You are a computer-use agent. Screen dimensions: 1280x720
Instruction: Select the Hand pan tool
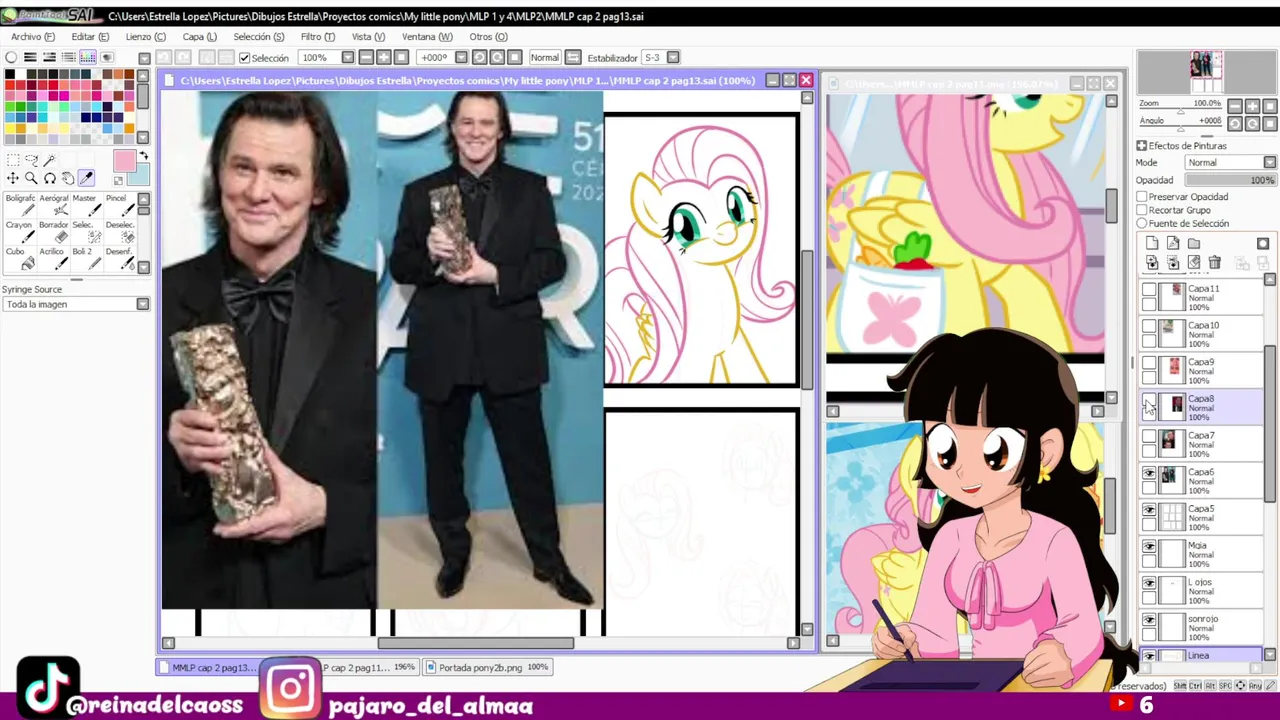click(68, 178)
